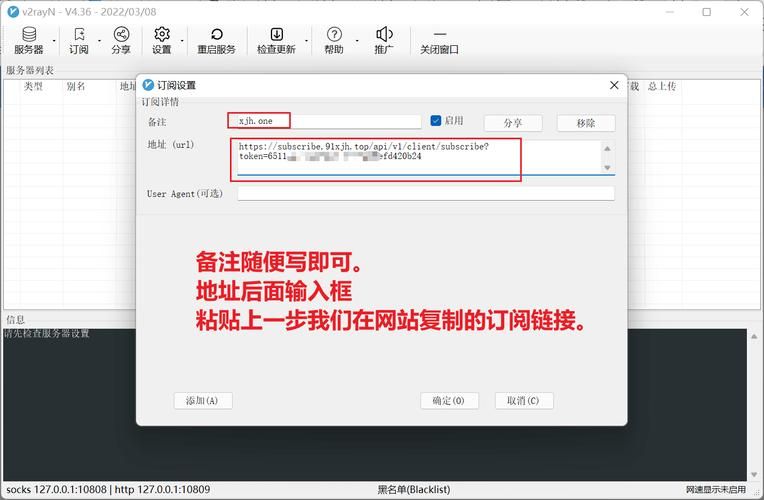Expand the dropdown arrow beside 订阅
The image size is (764, 500).
(x=99, y=41)
